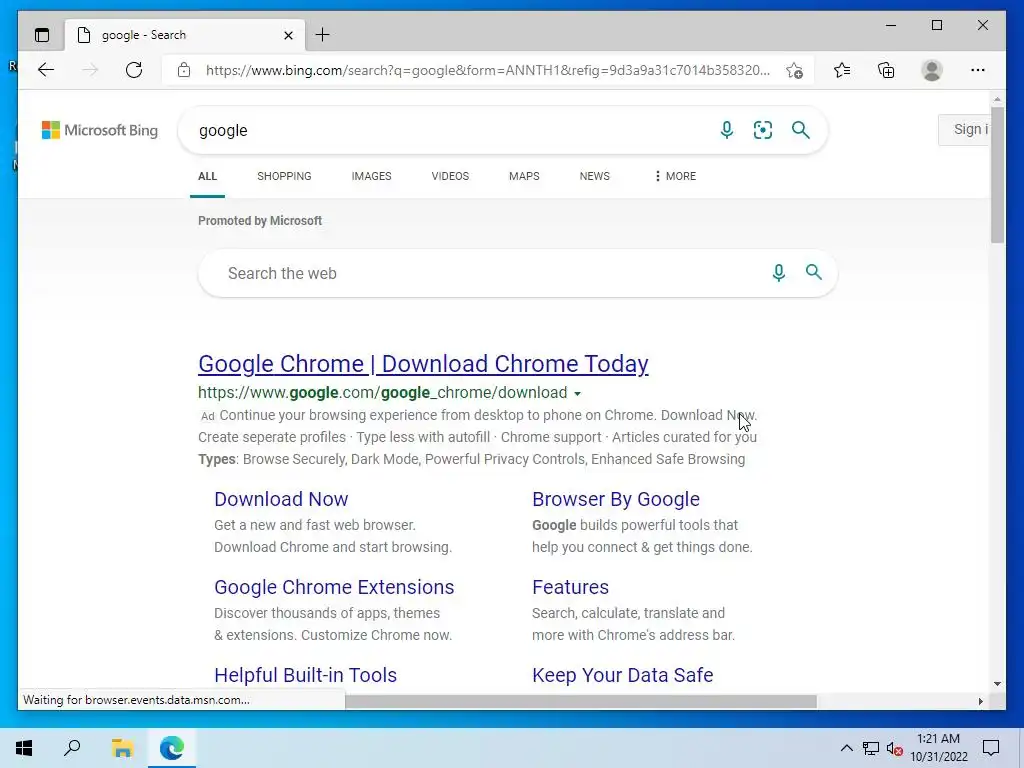Open the browser profile avatar
Image resolution: width=1024 pixels, height=768 pixels.
pyautogui.click(x=932, y=70)
